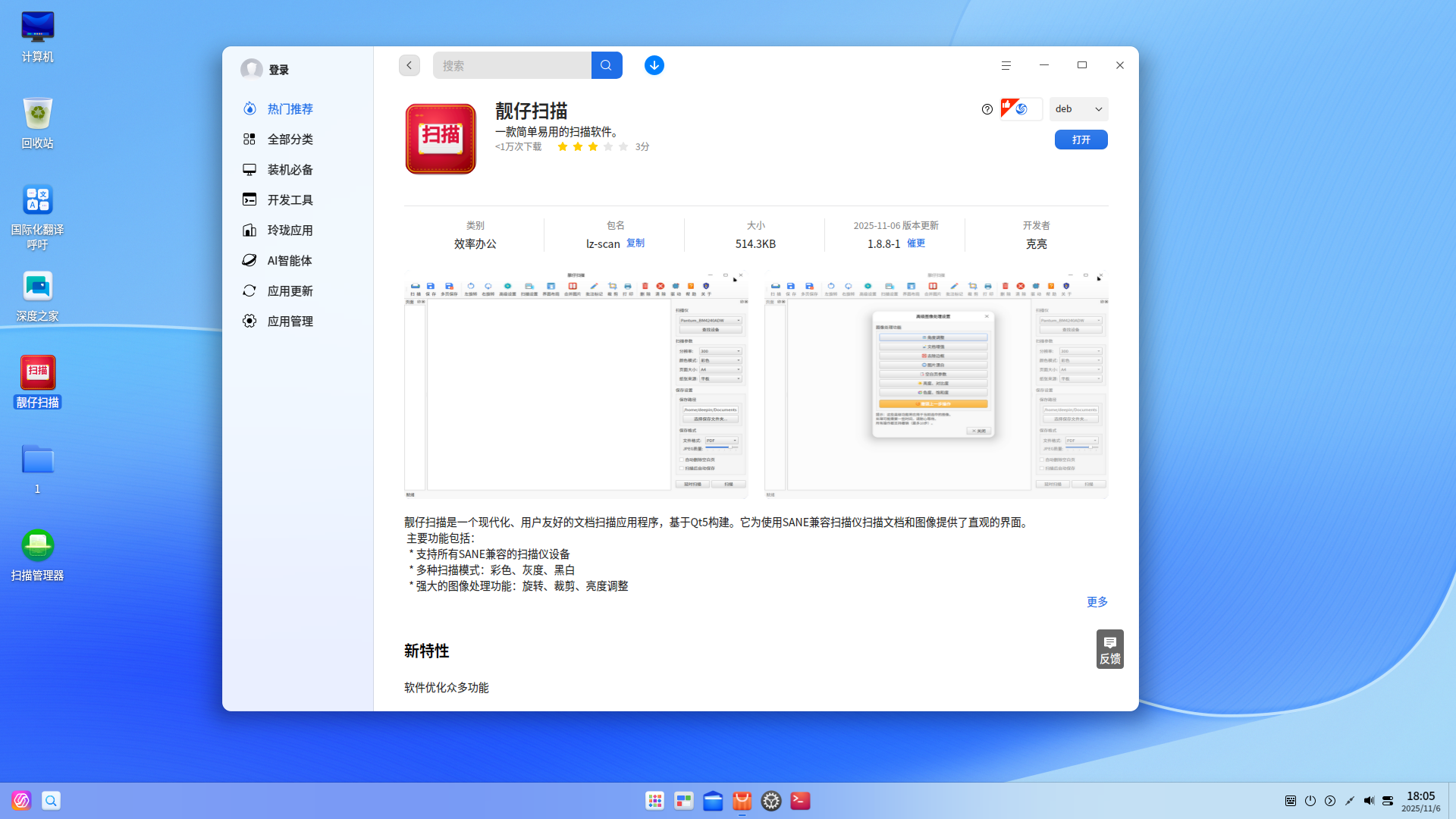1456x819 pixels.
Task: Click the deepin recommended thumbs-up badge
Action: click(x=1021, y=109)
